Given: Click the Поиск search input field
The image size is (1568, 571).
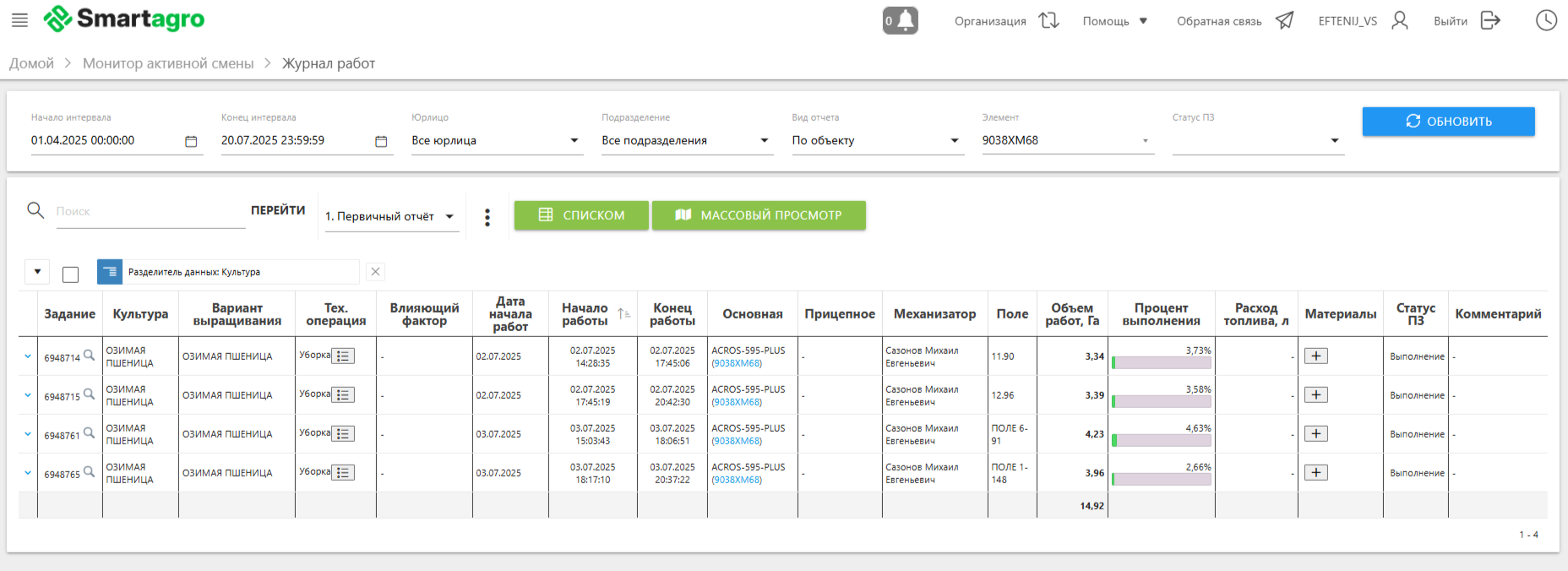Looking at the screenshot, I should [149, 211].
